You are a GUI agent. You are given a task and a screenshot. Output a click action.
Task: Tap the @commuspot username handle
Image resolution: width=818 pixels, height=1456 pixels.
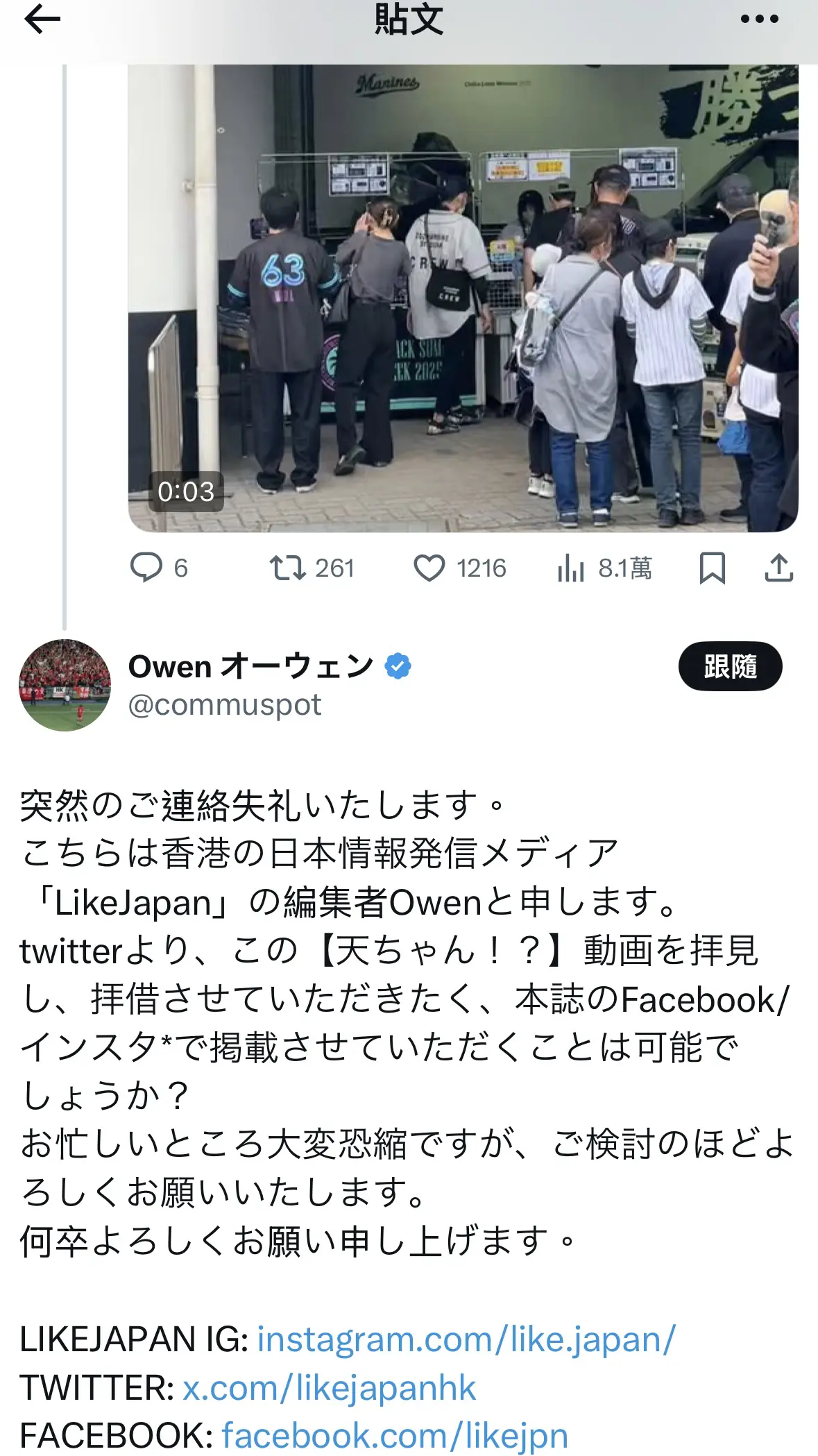[x=225, y=705]
